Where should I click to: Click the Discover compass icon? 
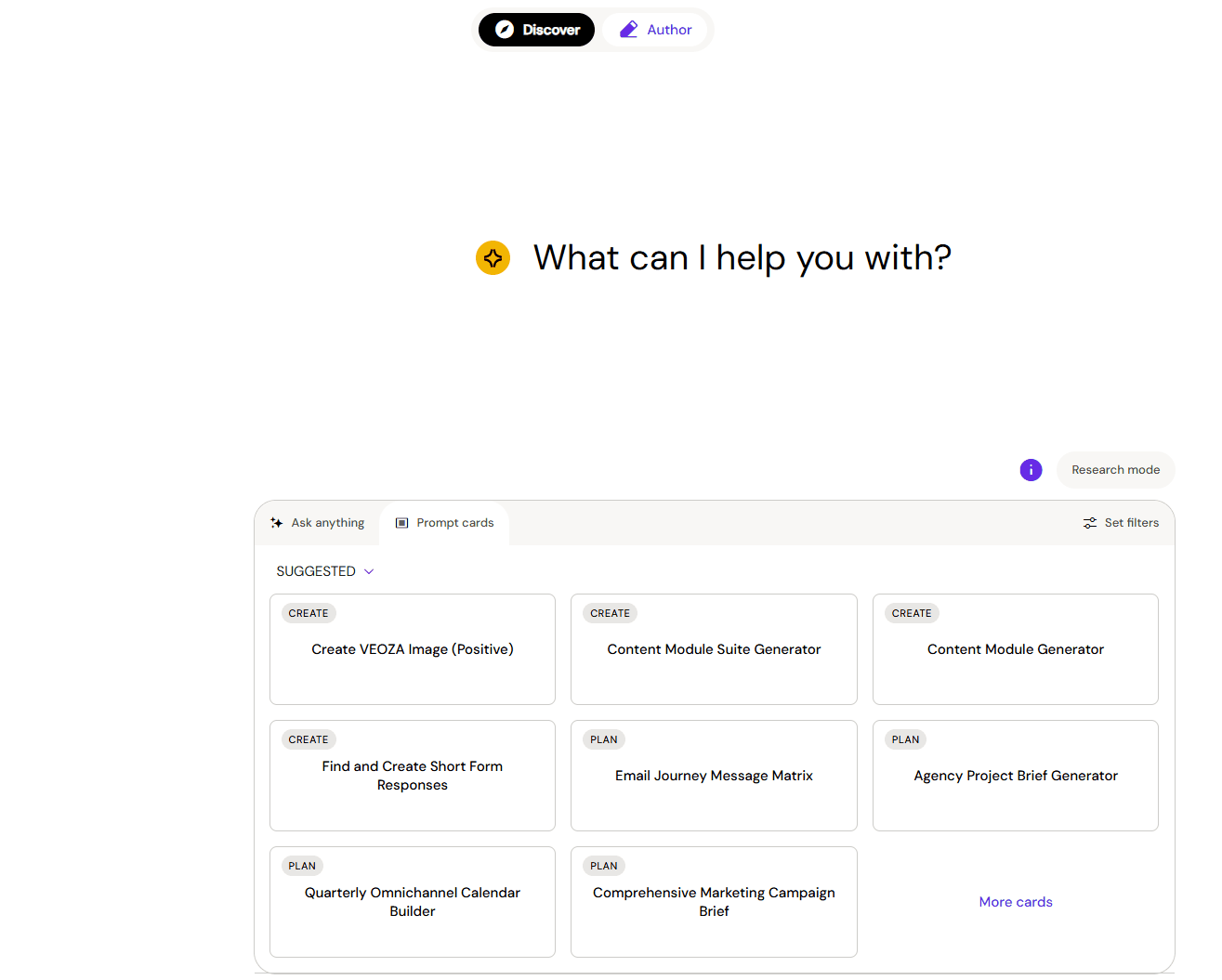[x=505, y=30]
